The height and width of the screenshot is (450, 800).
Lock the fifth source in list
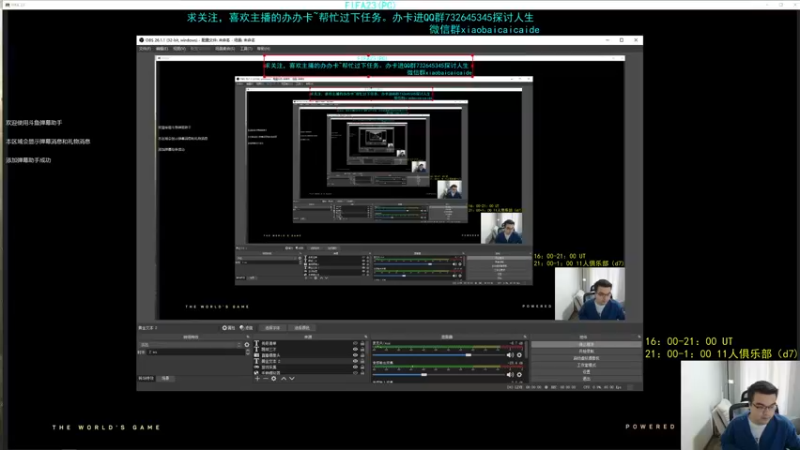pos(362,367)
